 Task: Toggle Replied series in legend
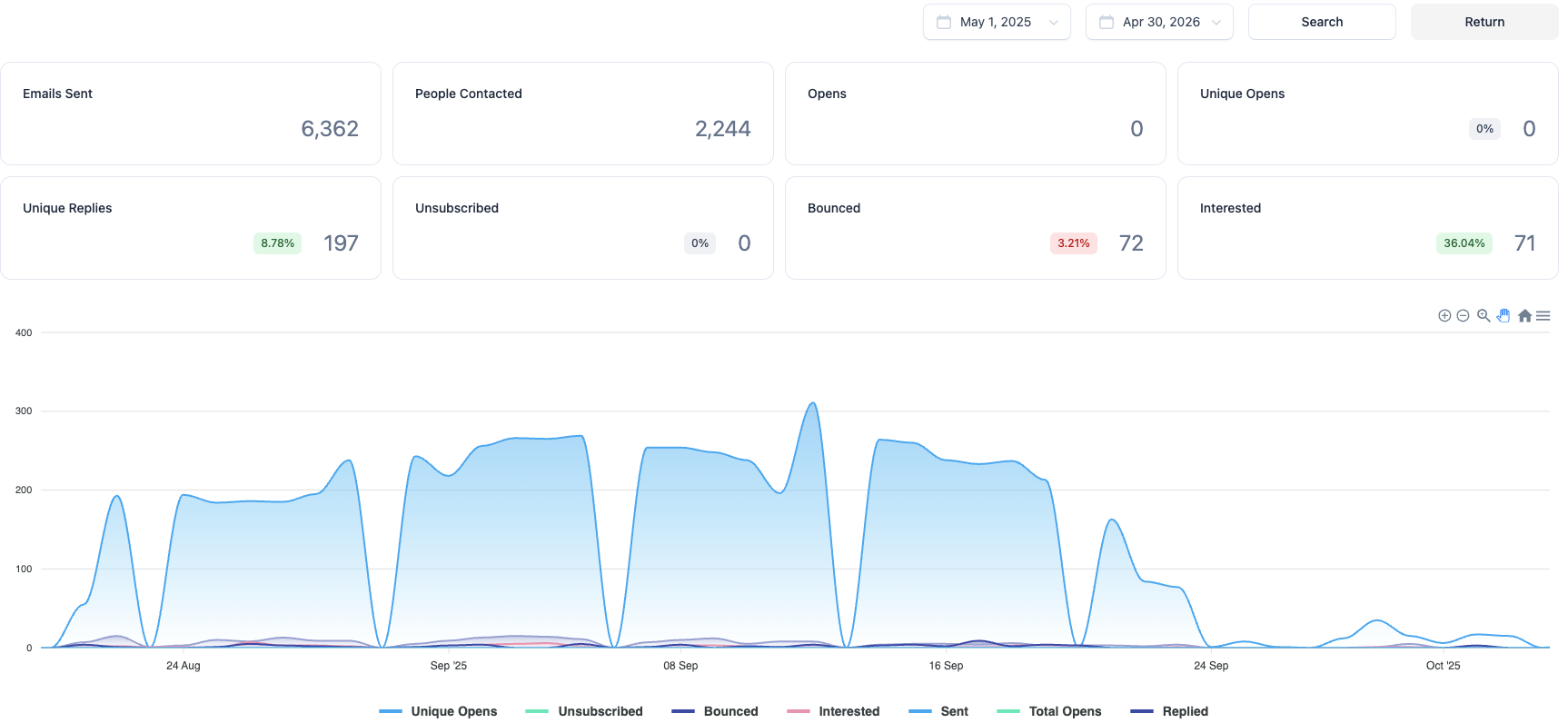coord(1169,711)
